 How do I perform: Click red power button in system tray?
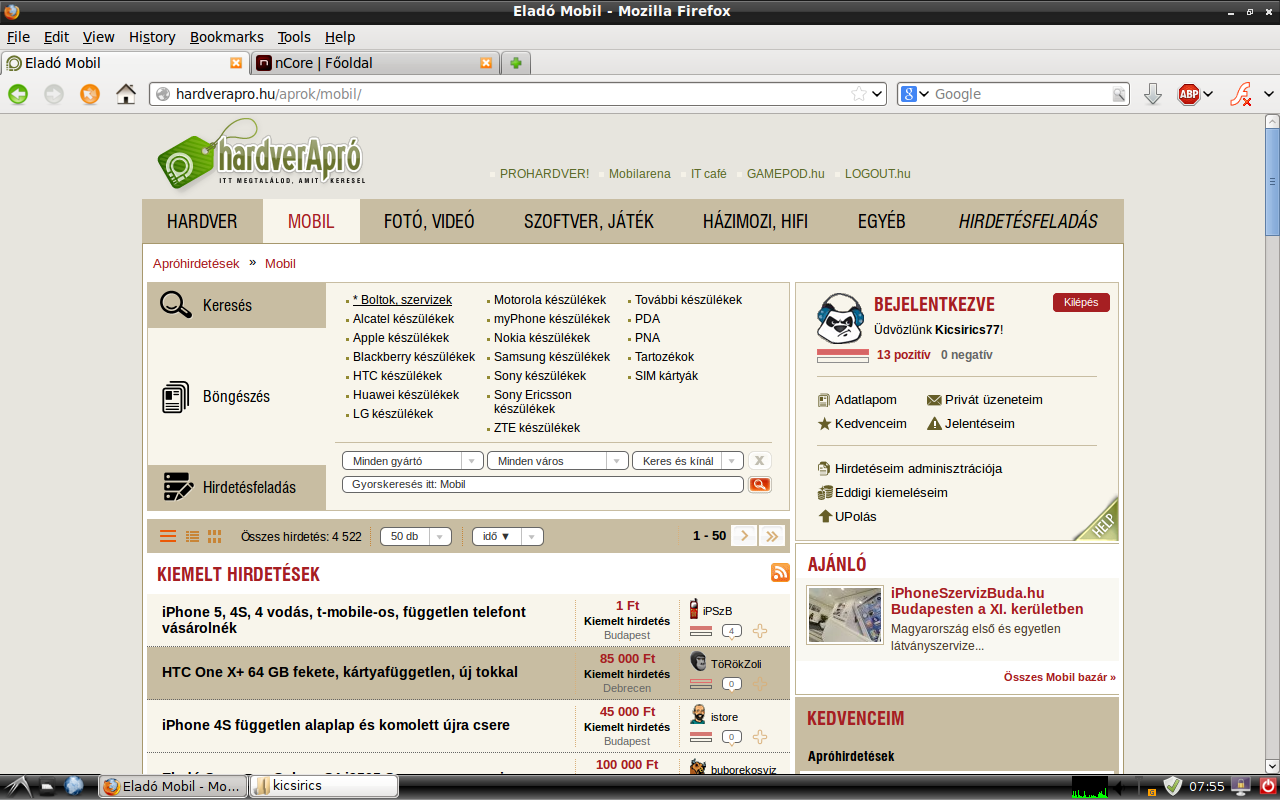[x=1267, y=786]
